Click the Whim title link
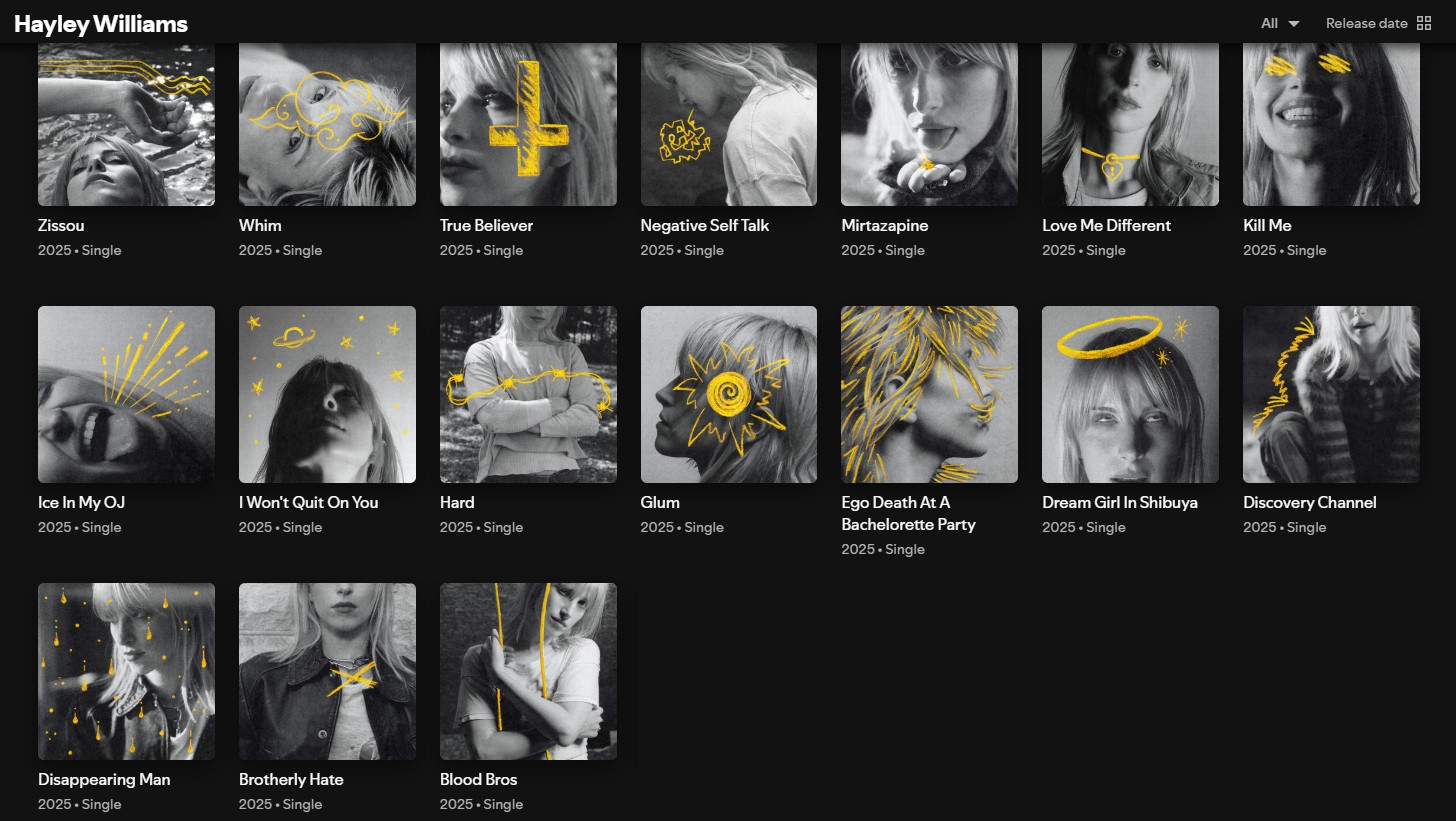This screenshot has width=1456, height=821. click(260, 225)
